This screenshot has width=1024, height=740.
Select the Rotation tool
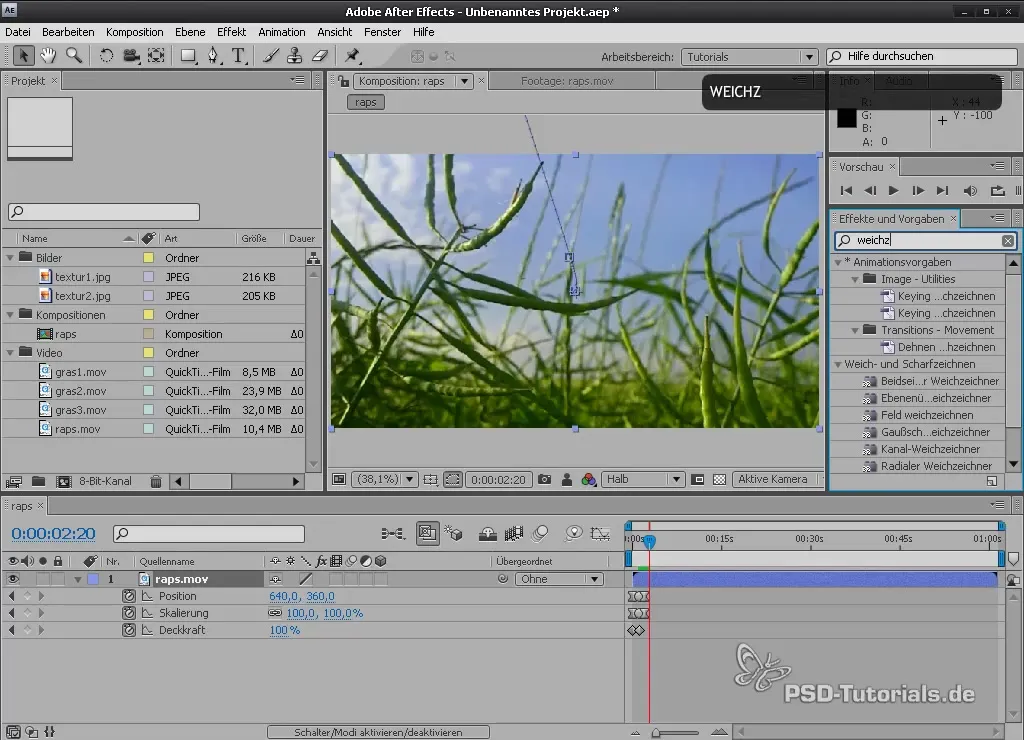(106, 56)
